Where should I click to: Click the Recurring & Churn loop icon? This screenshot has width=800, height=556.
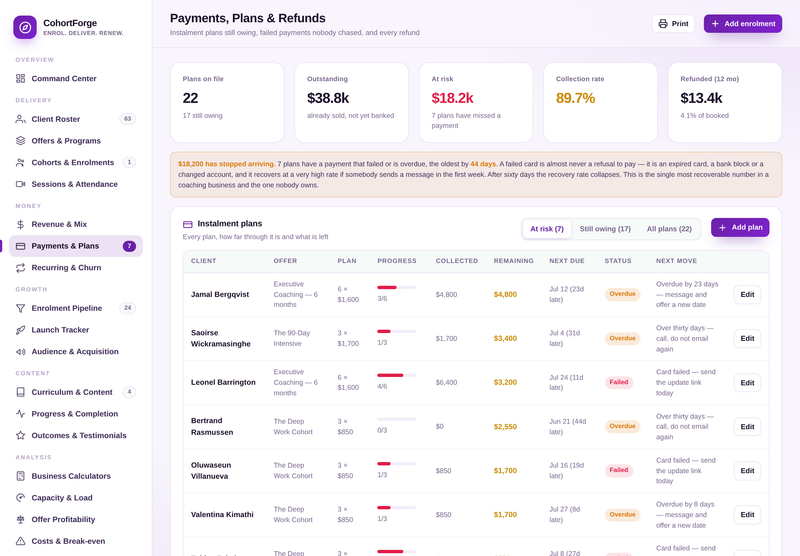tap(20, 268)
